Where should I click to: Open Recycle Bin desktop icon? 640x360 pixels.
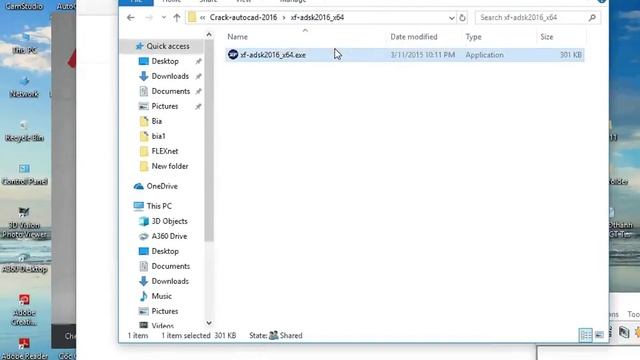pyautogui.click(x=24, y=131)
